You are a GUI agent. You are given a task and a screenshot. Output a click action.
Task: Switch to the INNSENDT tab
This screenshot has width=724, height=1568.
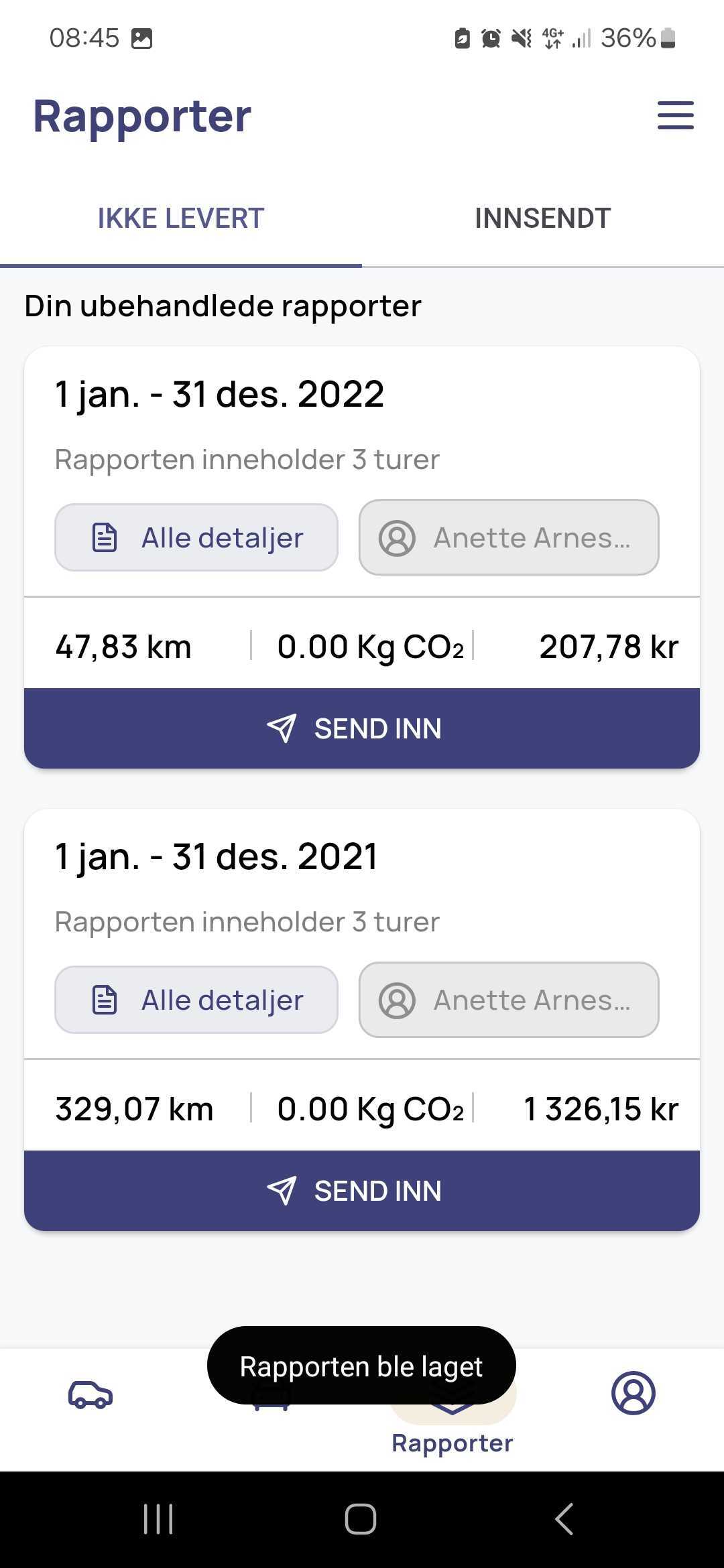point(543,218)
